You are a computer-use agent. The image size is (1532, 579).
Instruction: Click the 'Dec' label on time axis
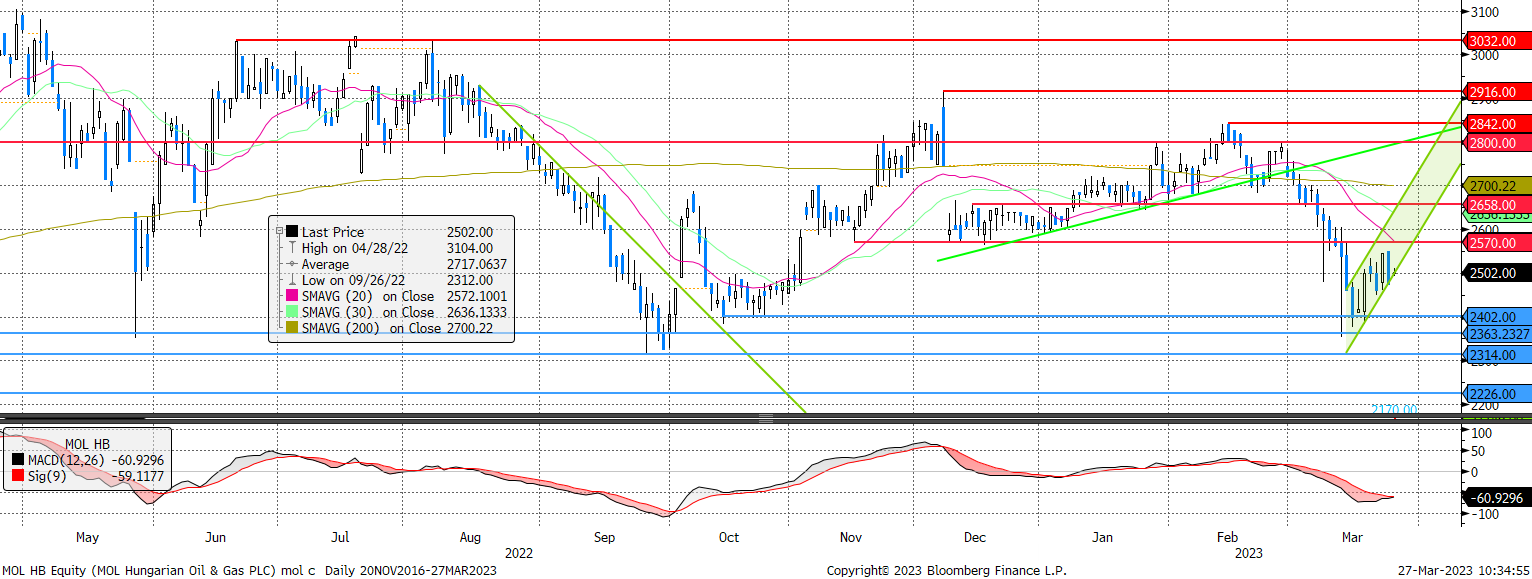(x=976, y=537)
